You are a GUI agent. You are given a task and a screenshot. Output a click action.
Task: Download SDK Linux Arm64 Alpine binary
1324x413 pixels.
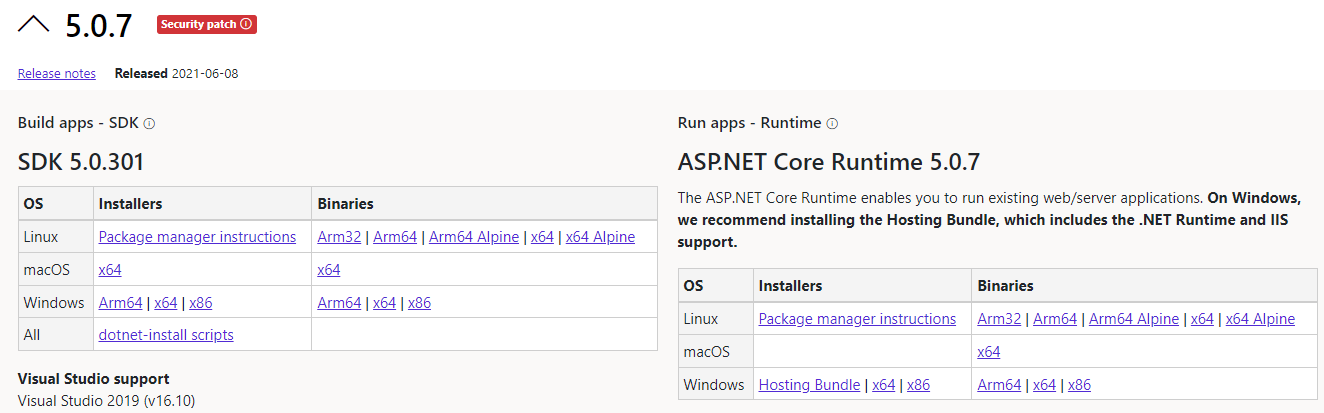click(474, 237)
